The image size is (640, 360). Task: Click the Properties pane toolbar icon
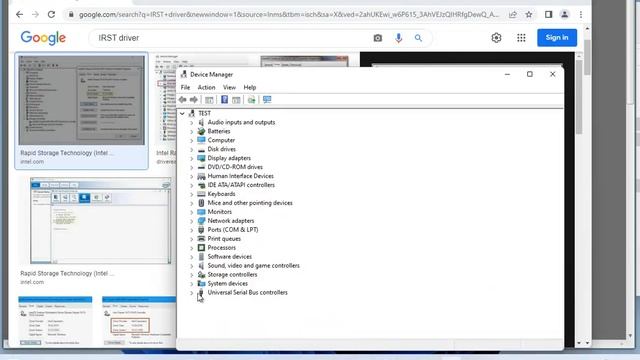236,100
